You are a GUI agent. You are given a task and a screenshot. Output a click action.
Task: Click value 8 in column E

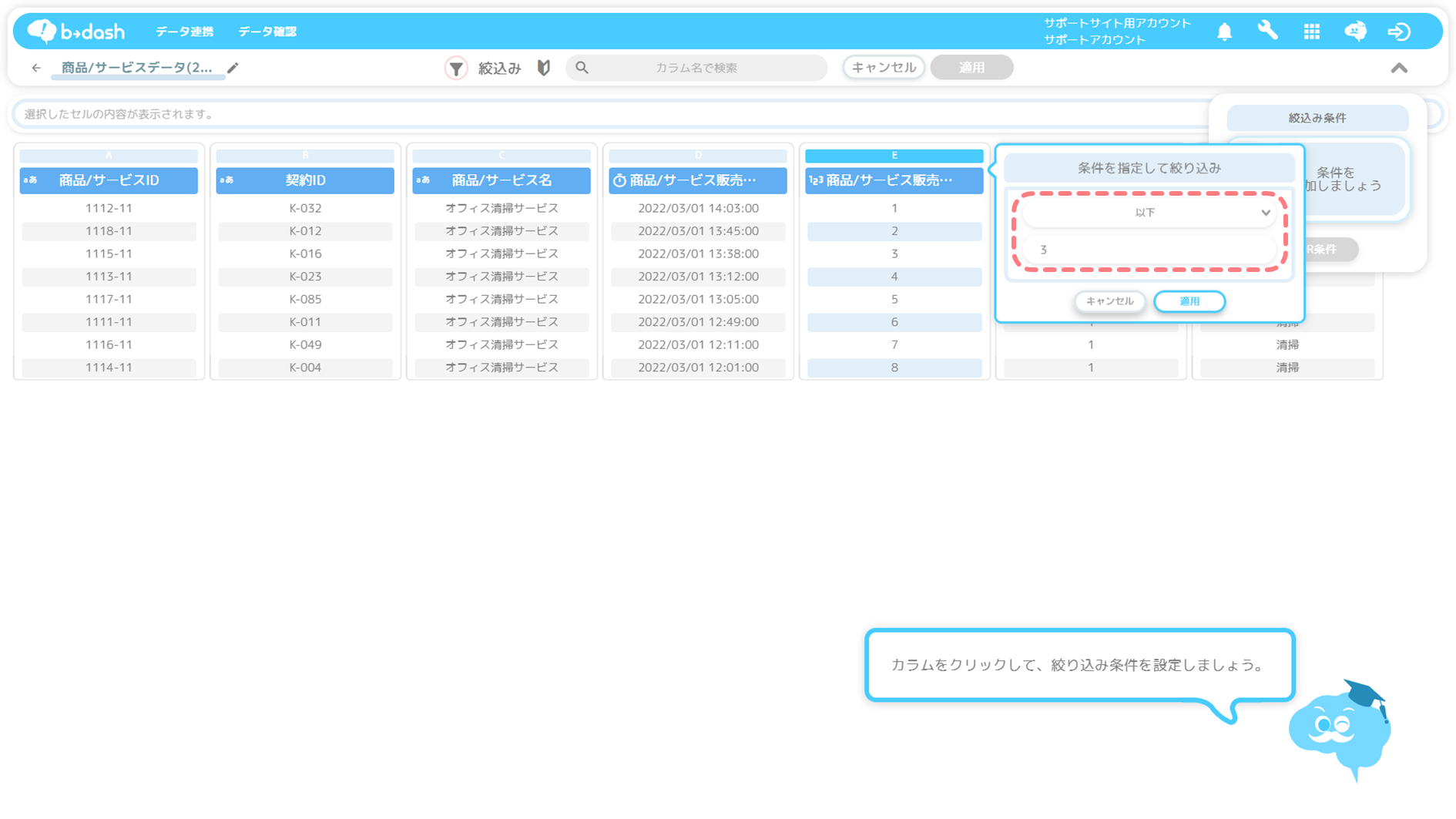pos(894,368)
